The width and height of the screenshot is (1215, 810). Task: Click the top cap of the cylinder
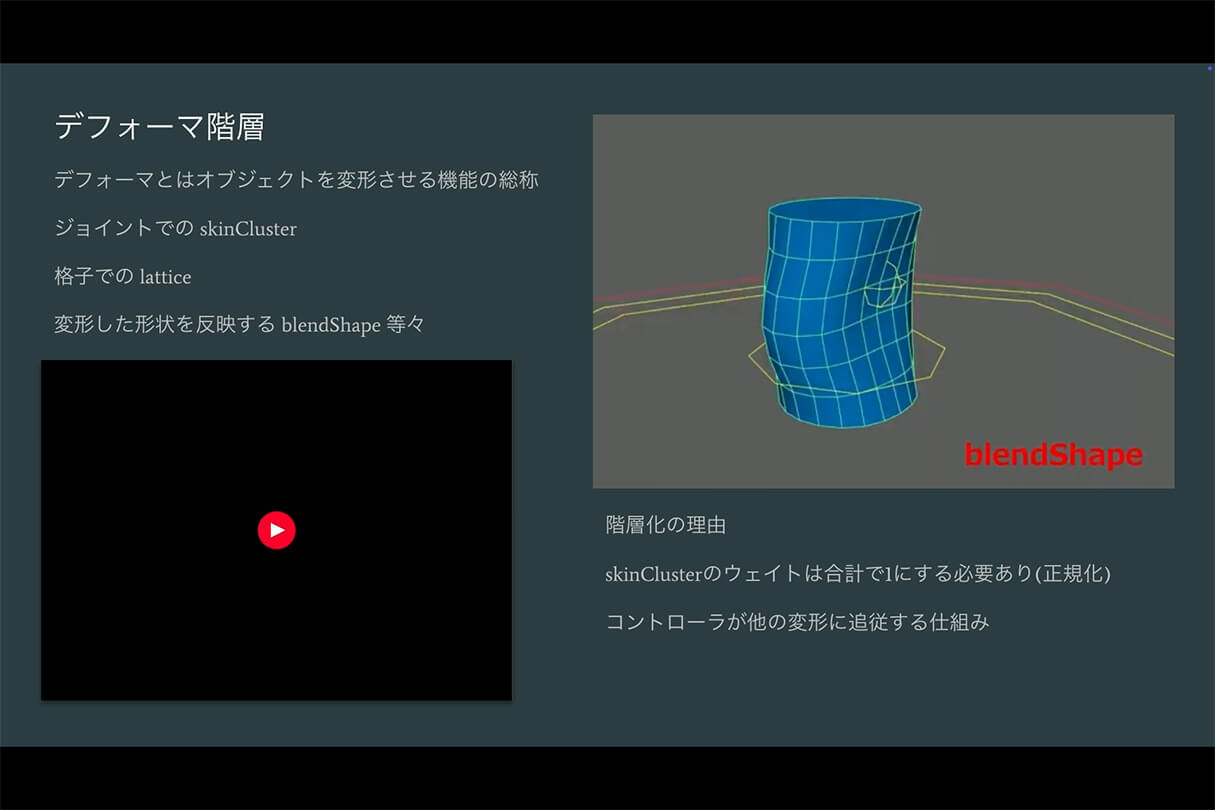coord(845,211)
